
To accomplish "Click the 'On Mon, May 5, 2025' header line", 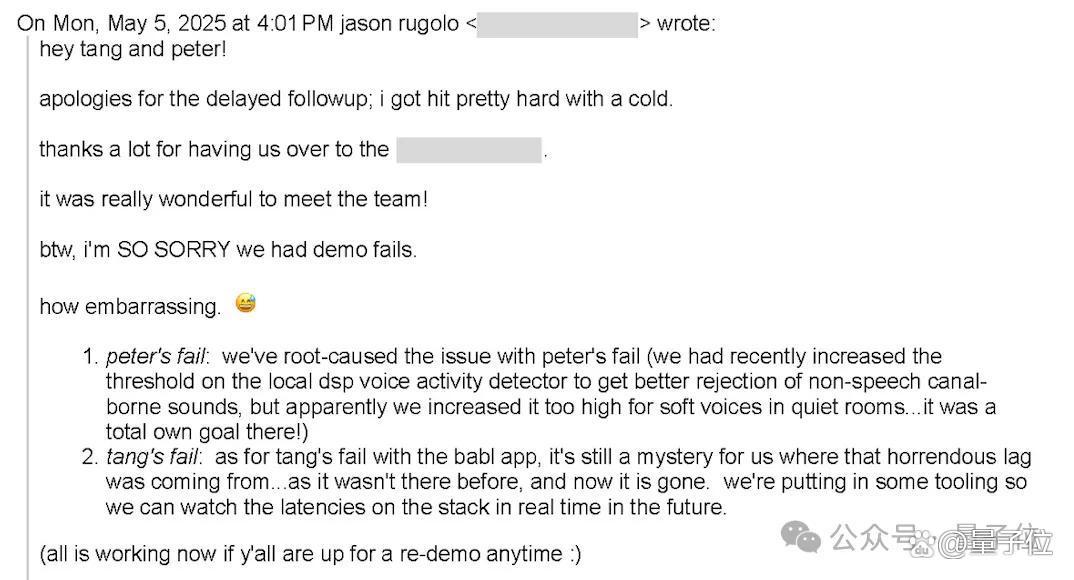I will click(x=366, y=23).
